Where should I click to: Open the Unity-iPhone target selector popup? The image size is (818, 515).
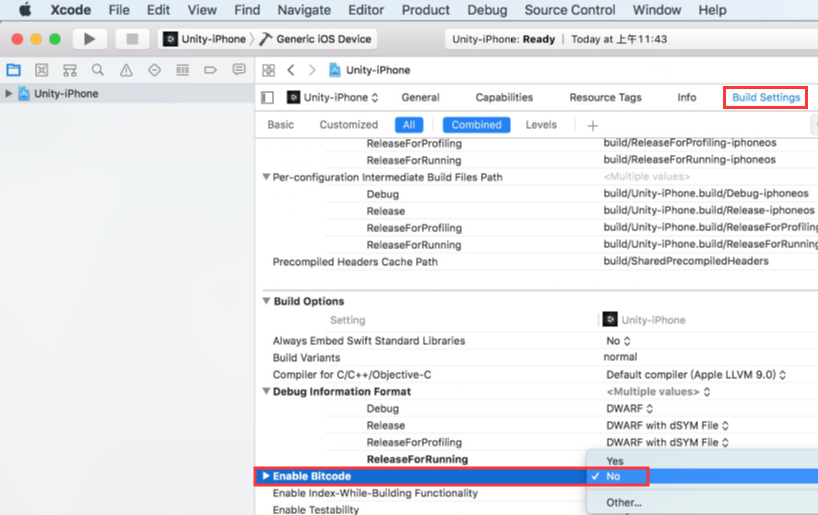point(332,98)
